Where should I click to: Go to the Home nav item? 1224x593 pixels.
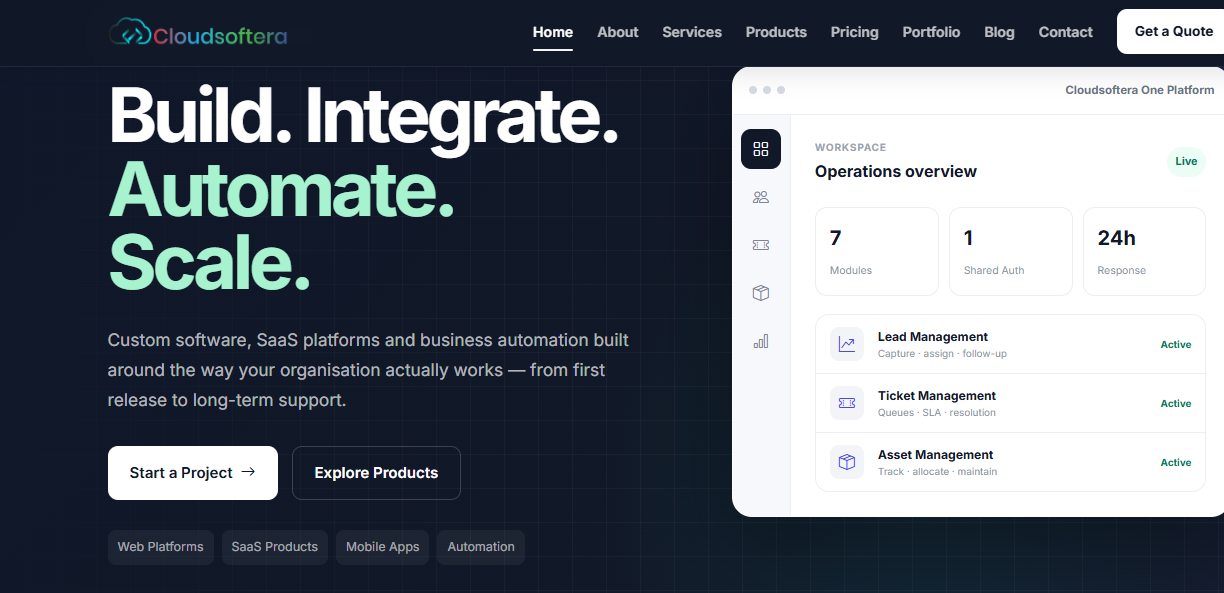(x=553, y=32)
